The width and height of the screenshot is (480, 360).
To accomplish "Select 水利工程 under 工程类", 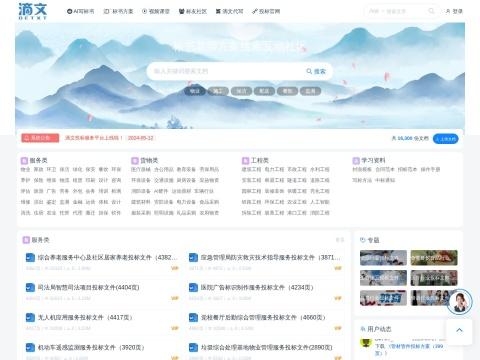I will 320,170.
